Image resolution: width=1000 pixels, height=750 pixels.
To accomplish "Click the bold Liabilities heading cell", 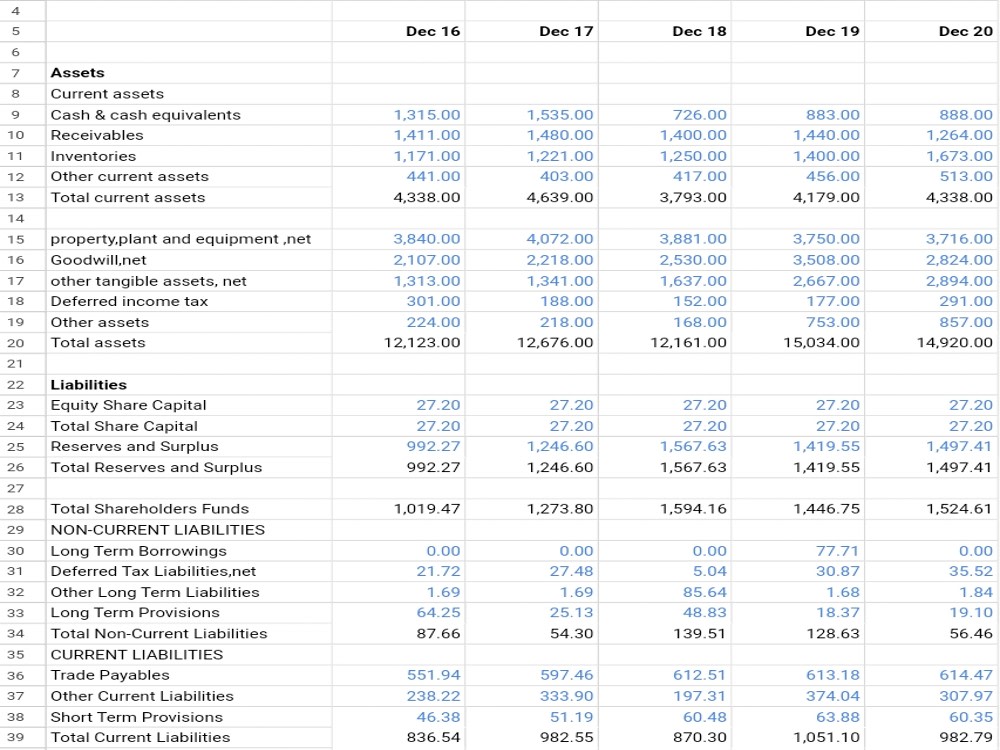I will click(x=189, y=385).
